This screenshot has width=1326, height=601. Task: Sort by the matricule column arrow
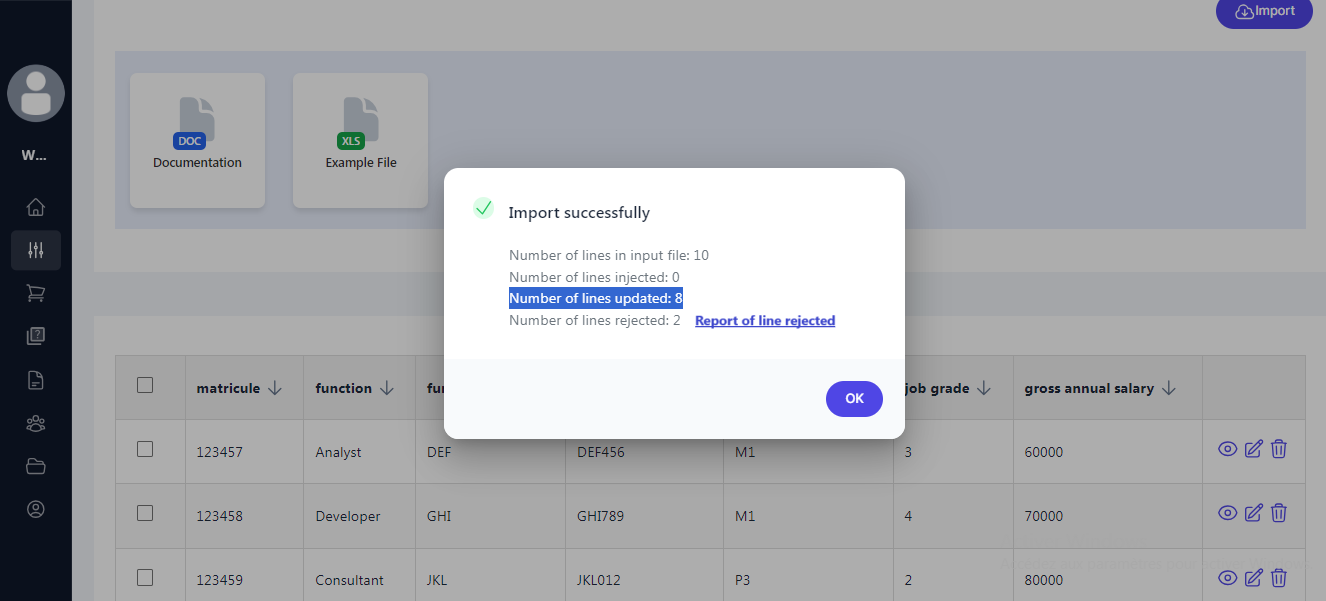point(275,389)
